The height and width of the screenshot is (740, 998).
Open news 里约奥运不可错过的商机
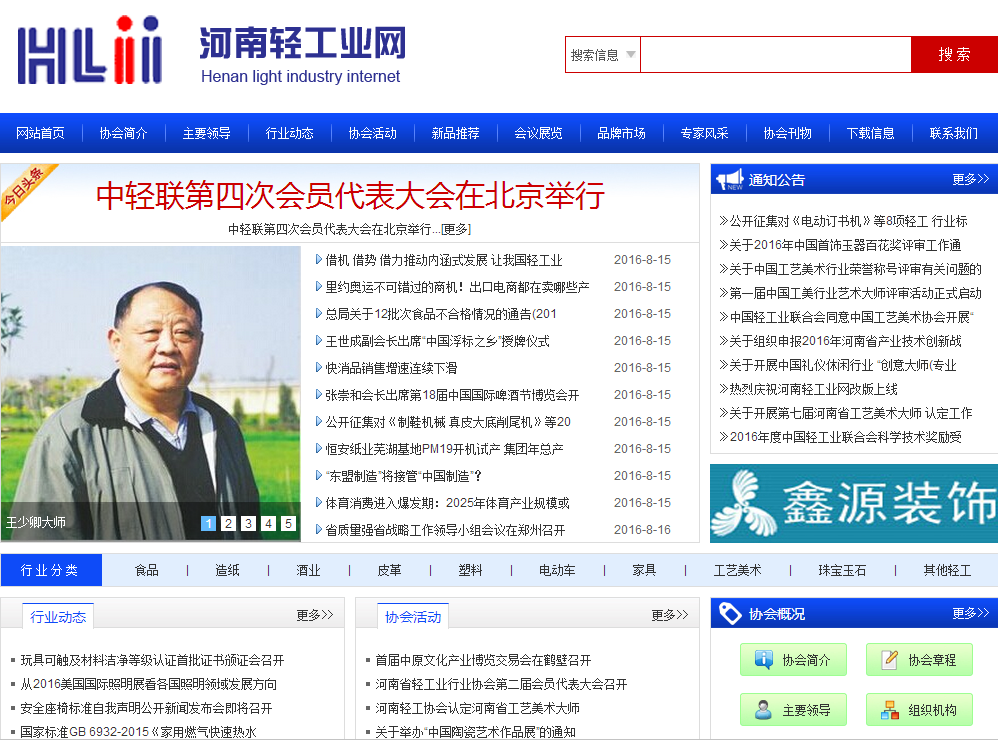pyautogui.click(x=457, y=287)
